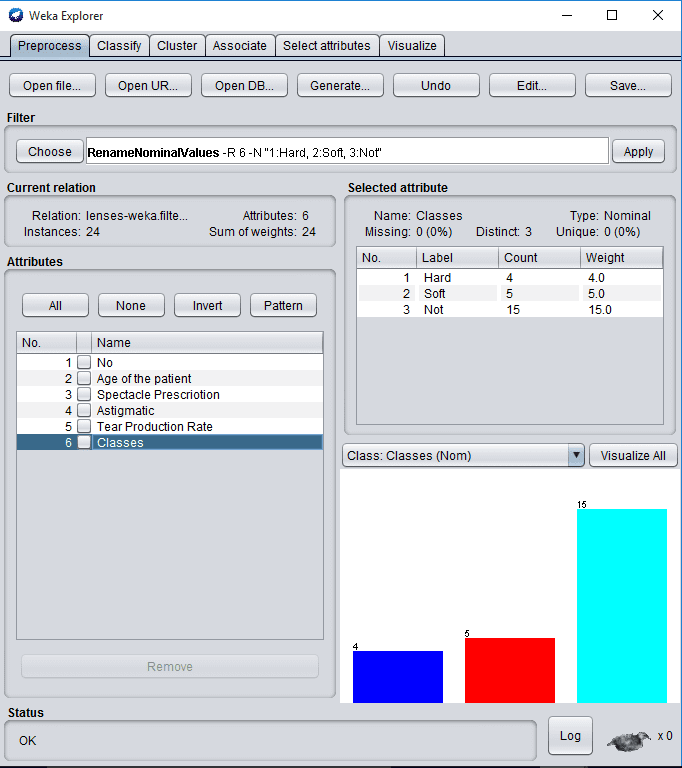Click the Count column header
The image size is (682, 768).
(539, 258)
